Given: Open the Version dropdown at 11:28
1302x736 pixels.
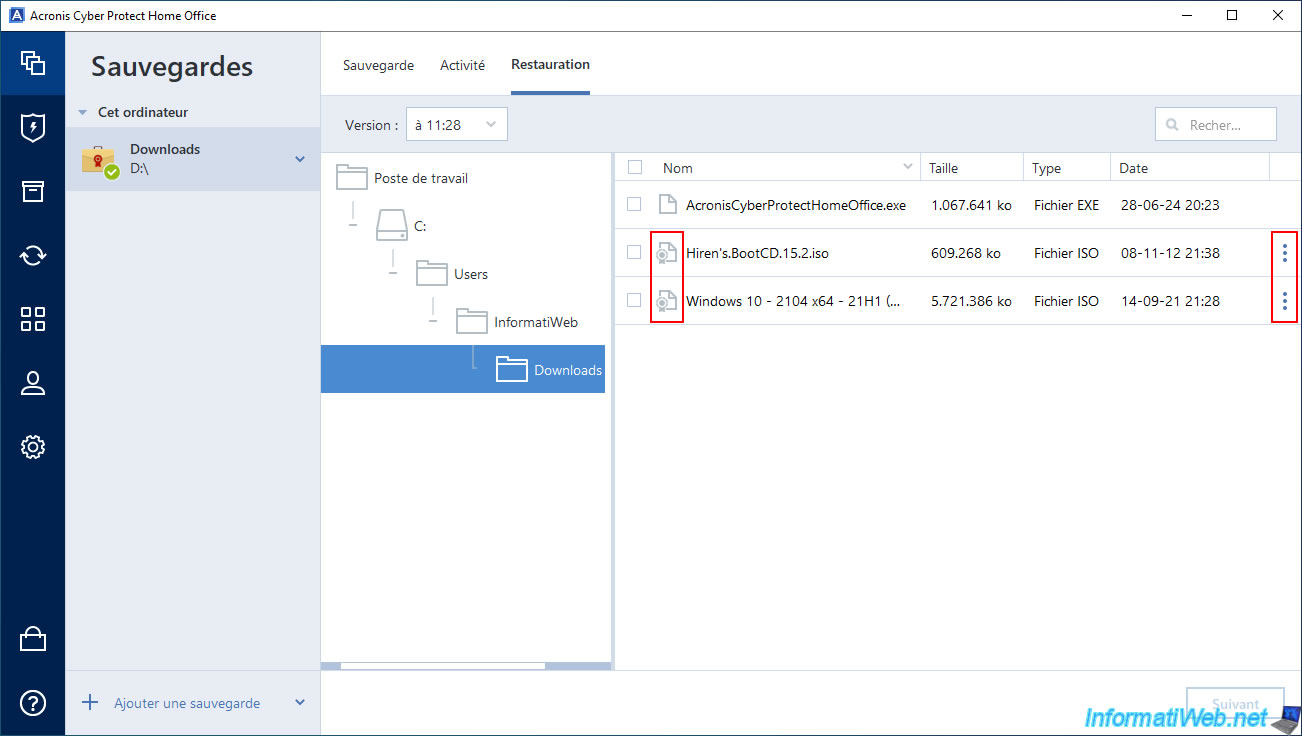Looking at the screenshot, I should click(x=457, y=125).
